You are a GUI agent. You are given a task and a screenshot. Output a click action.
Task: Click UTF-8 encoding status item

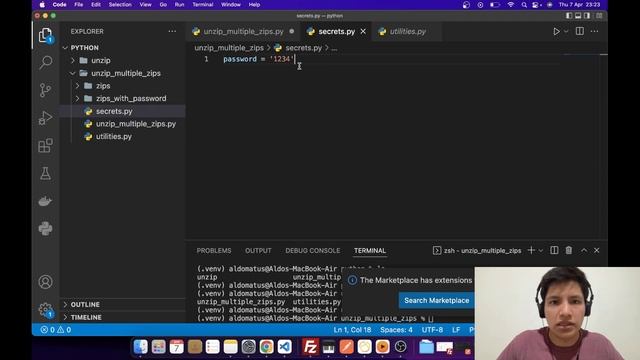(x=432, y=330)
